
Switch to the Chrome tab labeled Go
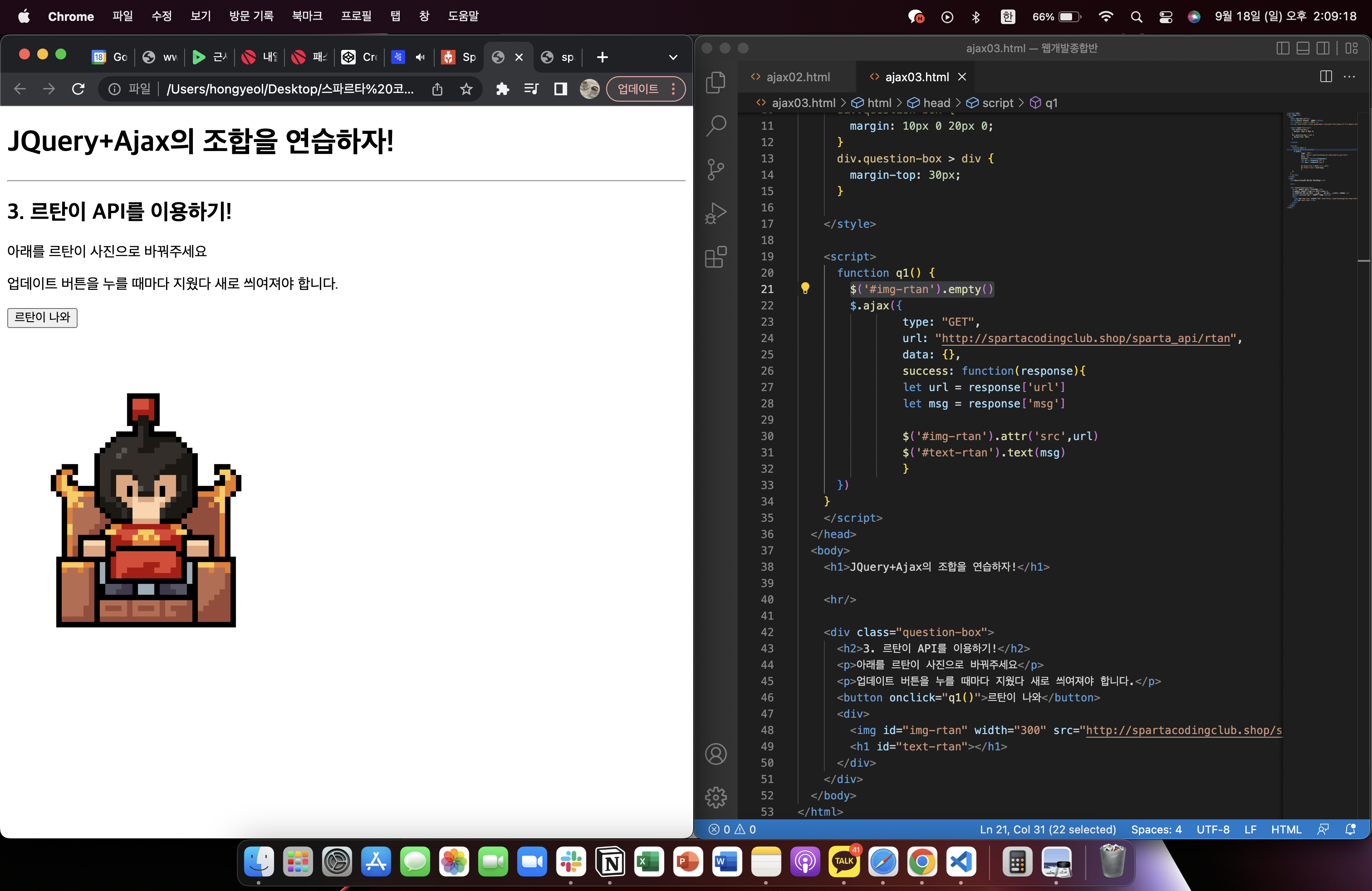click(110, 57)
